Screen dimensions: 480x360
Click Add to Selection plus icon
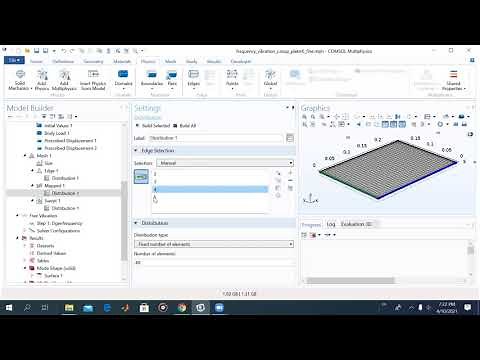coord(290,173)
